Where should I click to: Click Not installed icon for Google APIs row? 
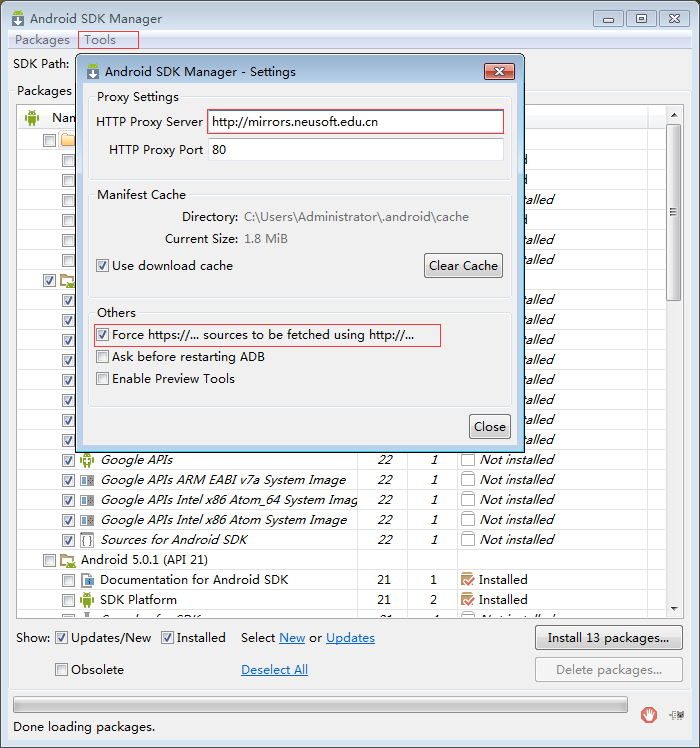click(x=468, y=460)
